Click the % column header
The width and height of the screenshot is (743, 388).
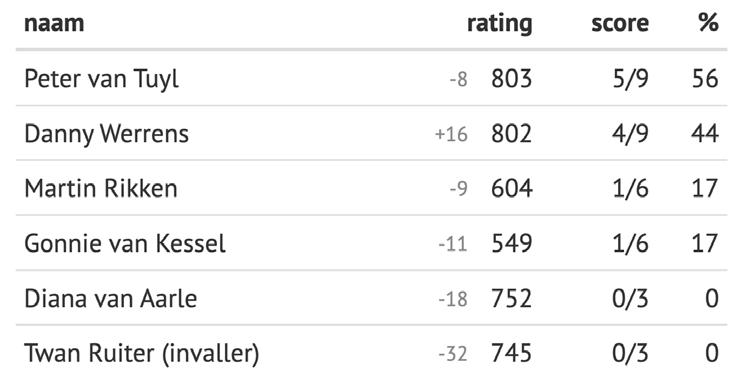708,22
